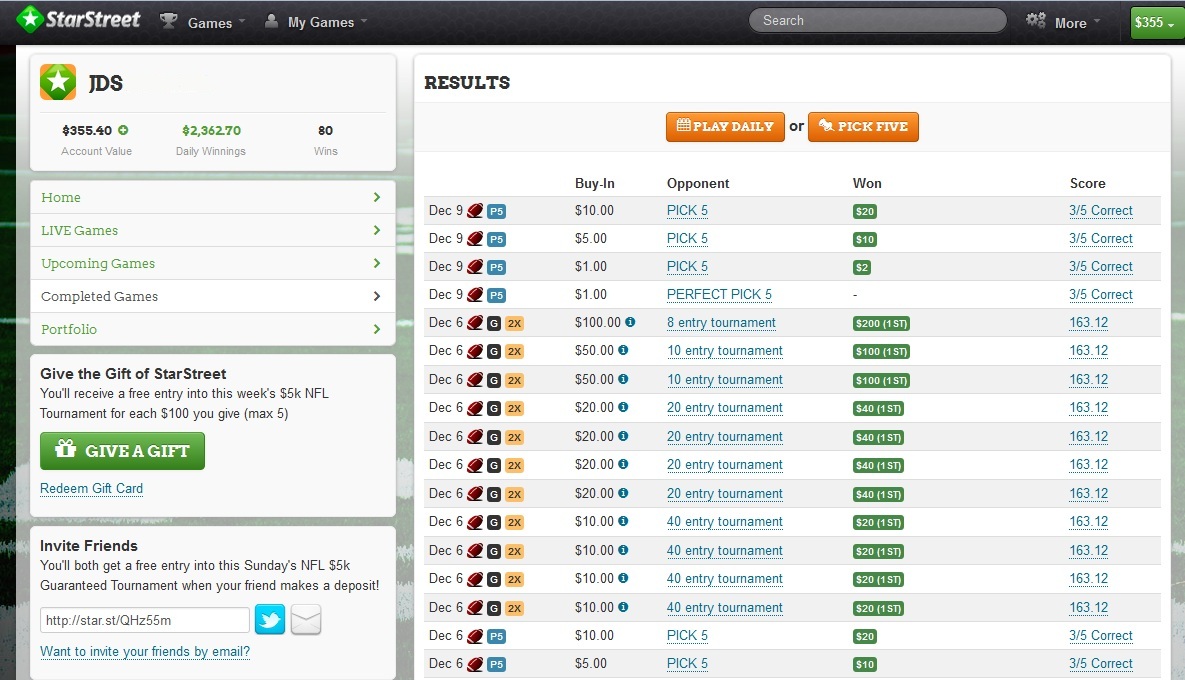Click football icon in Dec 9 $5.00 row

click(x=475, y=239)
